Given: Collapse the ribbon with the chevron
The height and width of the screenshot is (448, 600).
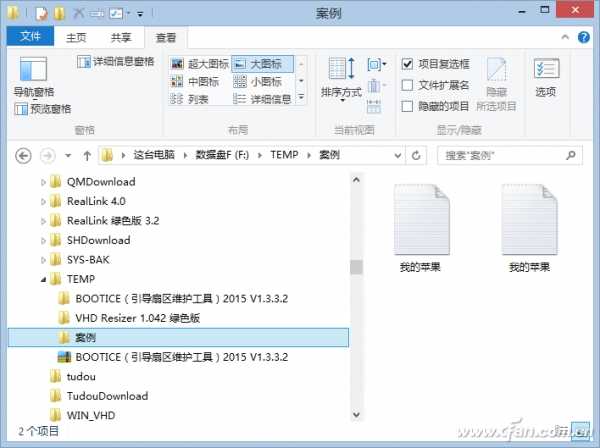Looking at the screenshot, I should tap(565, 37).
